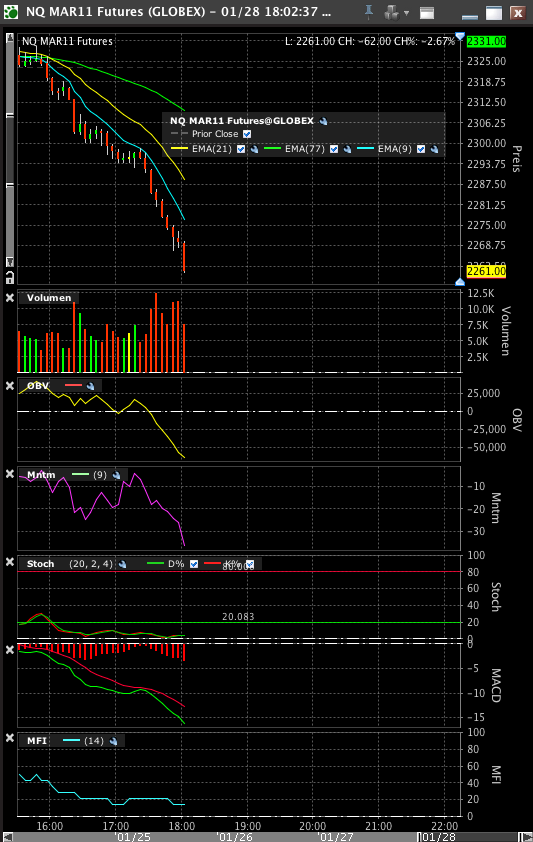
Task: Toggle EMA(21) visibility checkbox
Action: pos(241,149)
